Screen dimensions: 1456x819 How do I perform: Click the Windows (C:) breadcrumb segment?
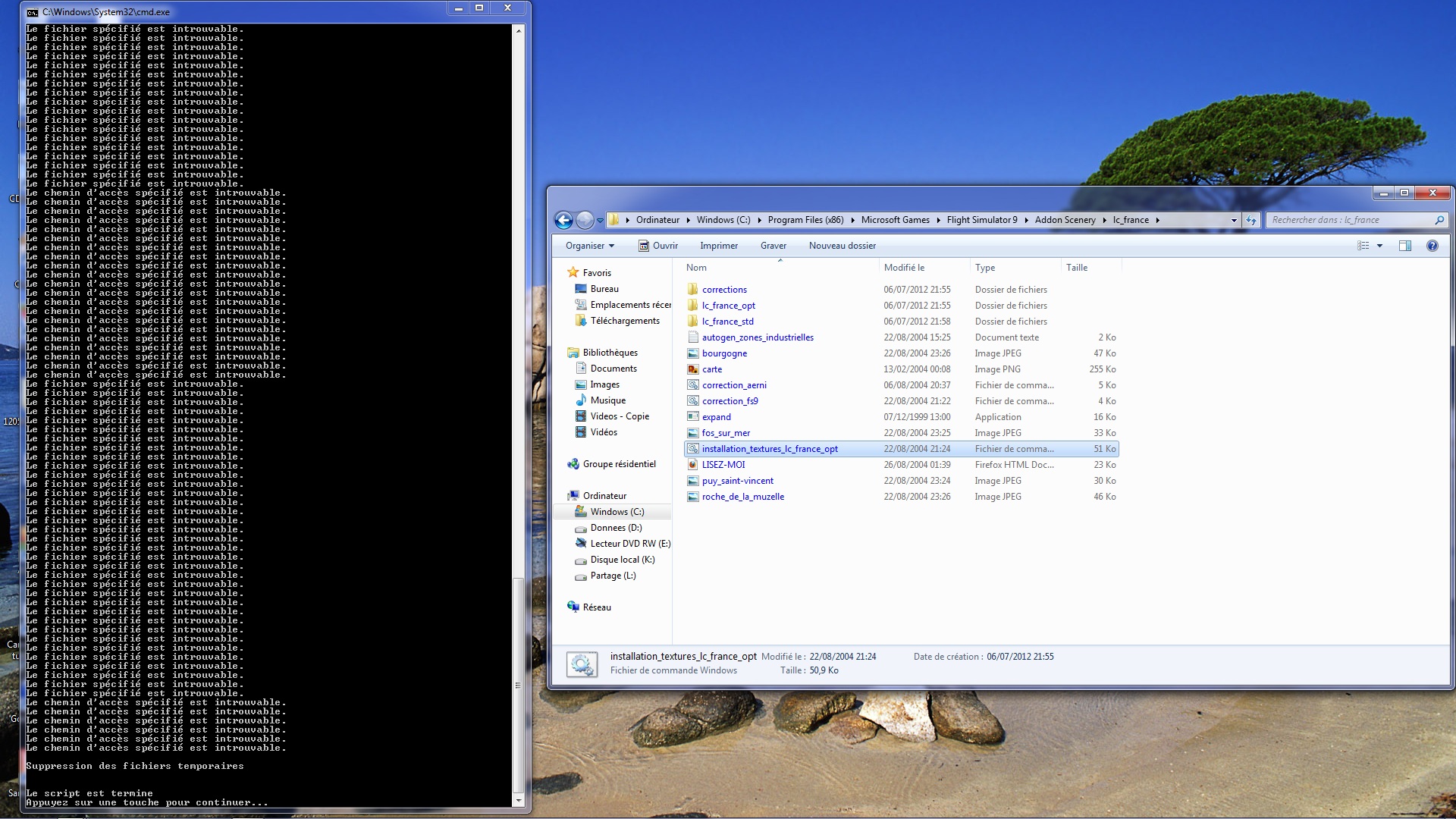(723, 220)
